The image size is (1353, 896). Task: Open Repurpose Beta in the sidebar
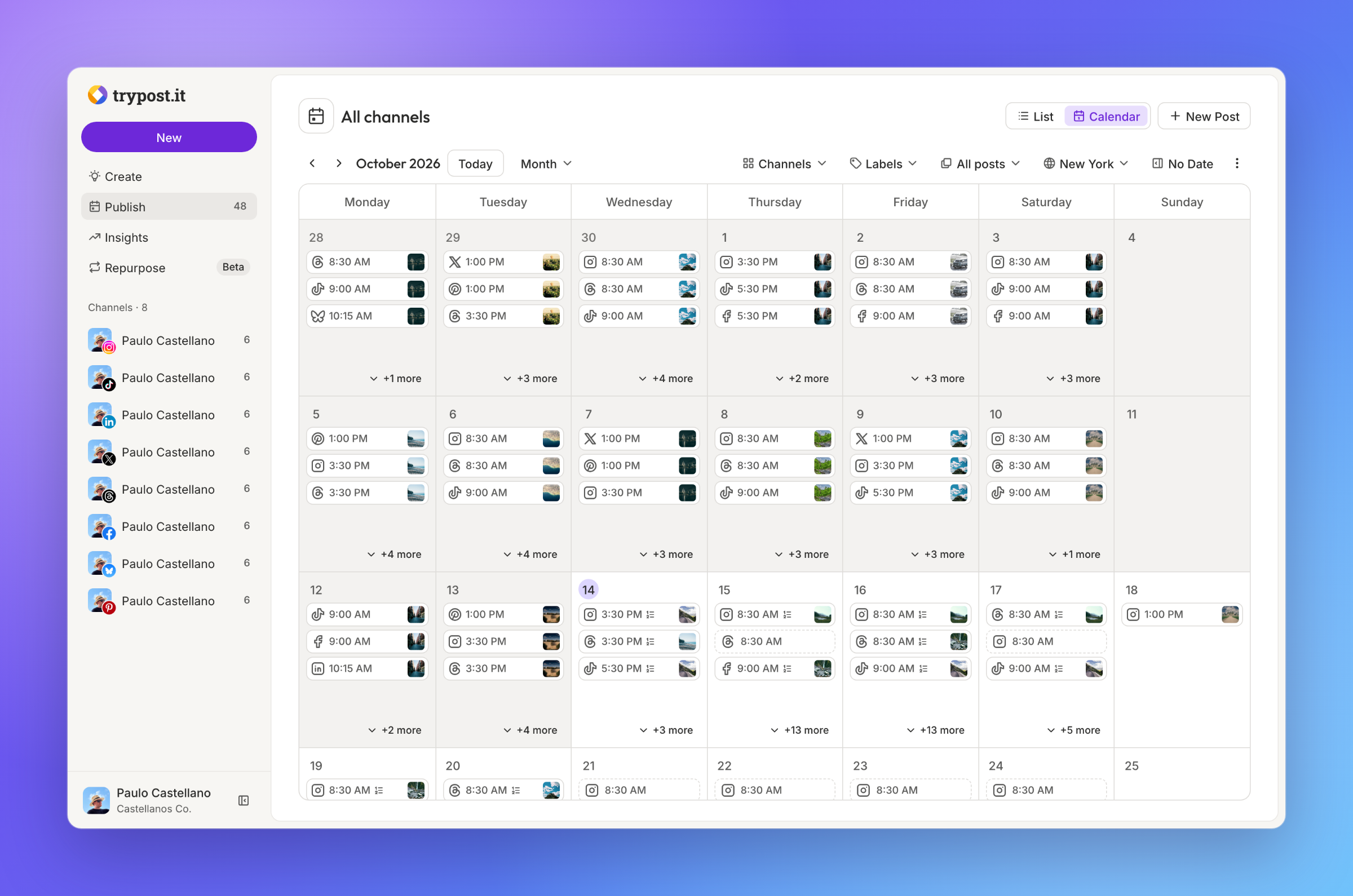tap(169, 268)
